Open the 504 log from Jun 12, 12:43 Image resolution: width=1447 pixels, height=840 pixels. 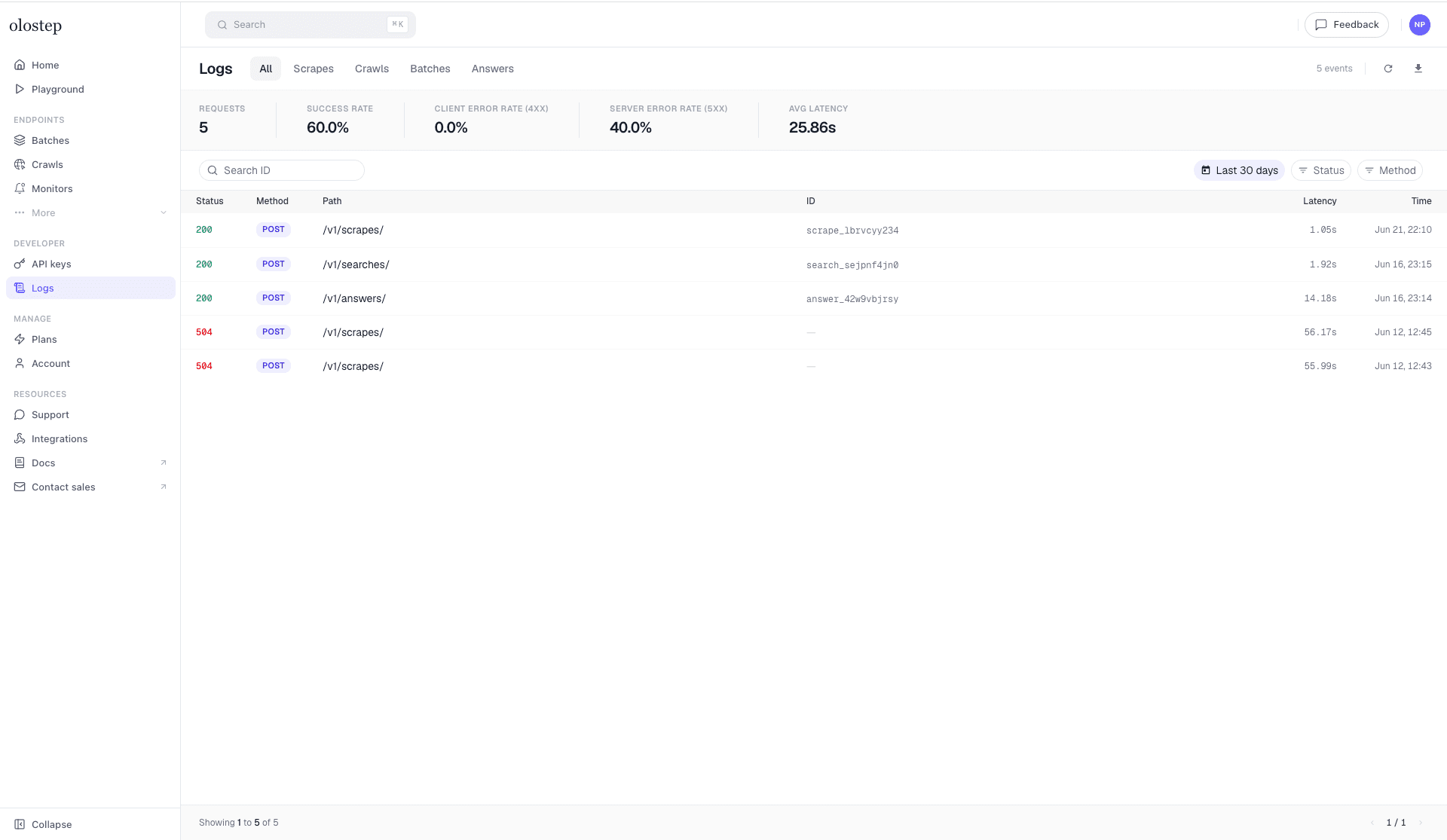pyautogui.click(x=814, y=366)
